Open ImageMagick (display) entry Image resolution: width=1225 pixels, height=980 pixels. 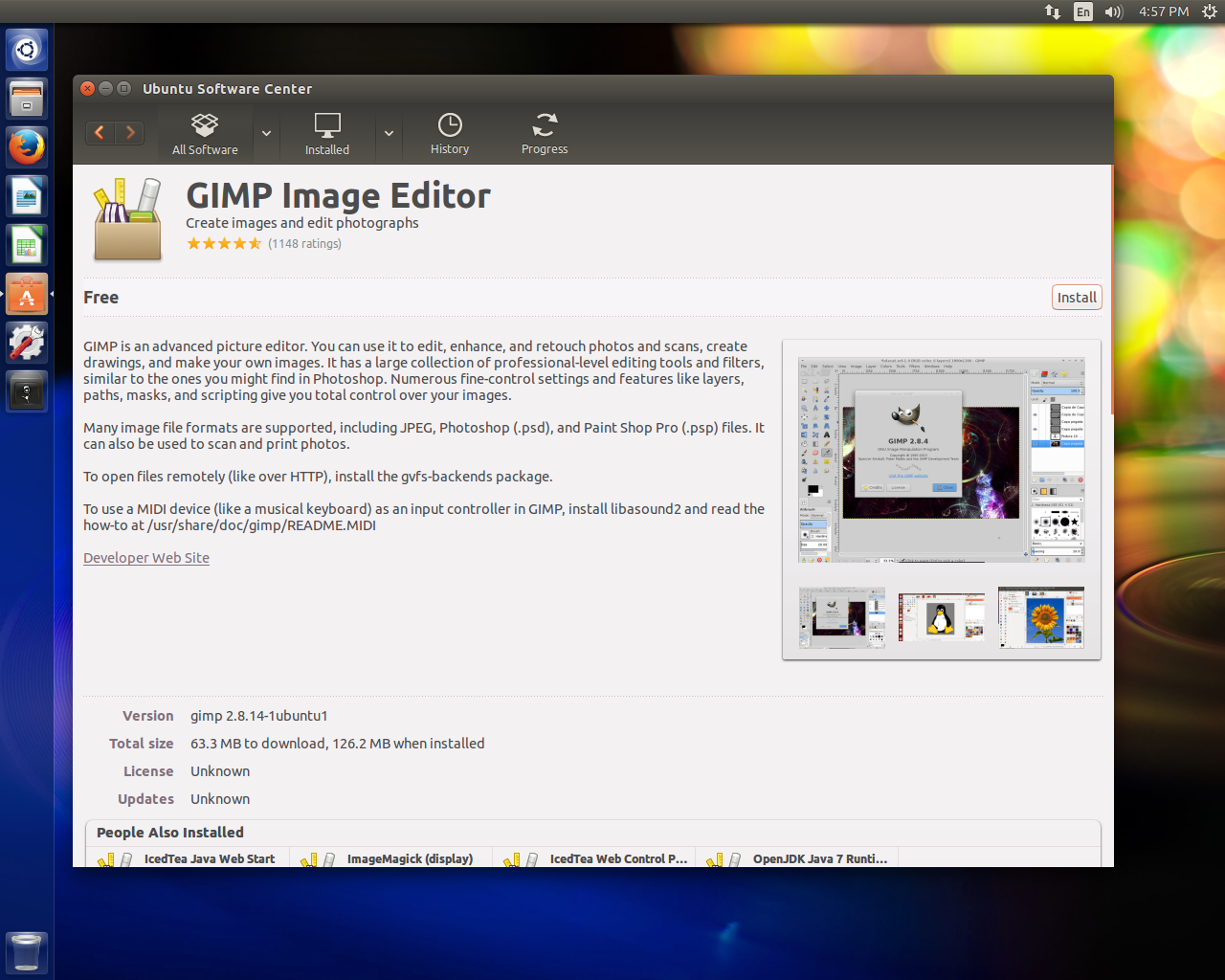point(390,858)
